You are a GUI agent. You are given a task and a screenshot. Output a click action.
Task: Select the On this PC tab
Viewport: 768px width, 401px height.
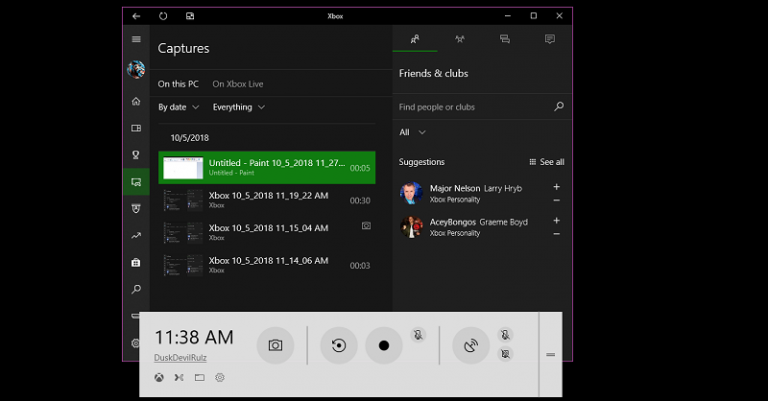(x=178, y=84)
